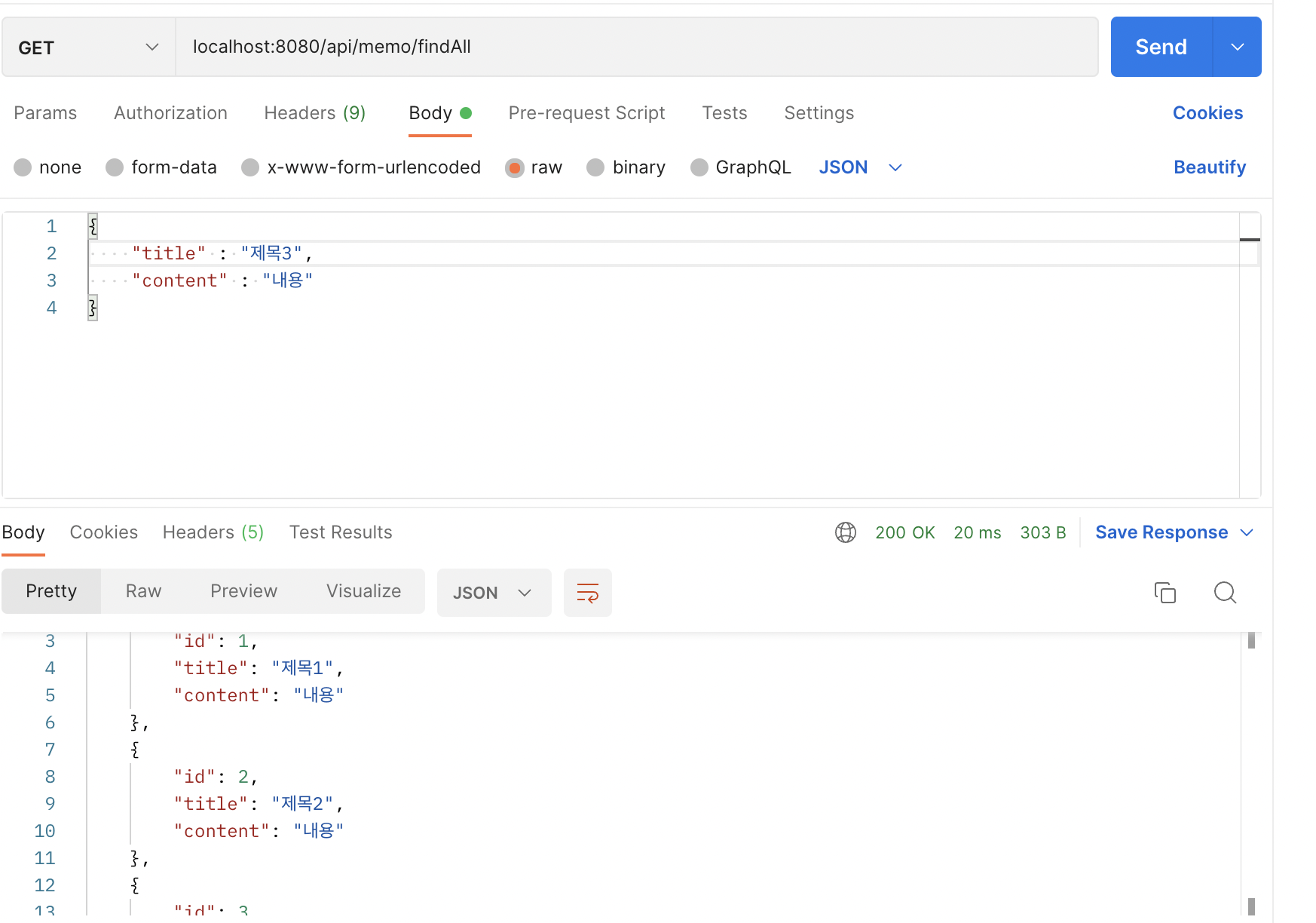Open the Authorization tab

170,113
